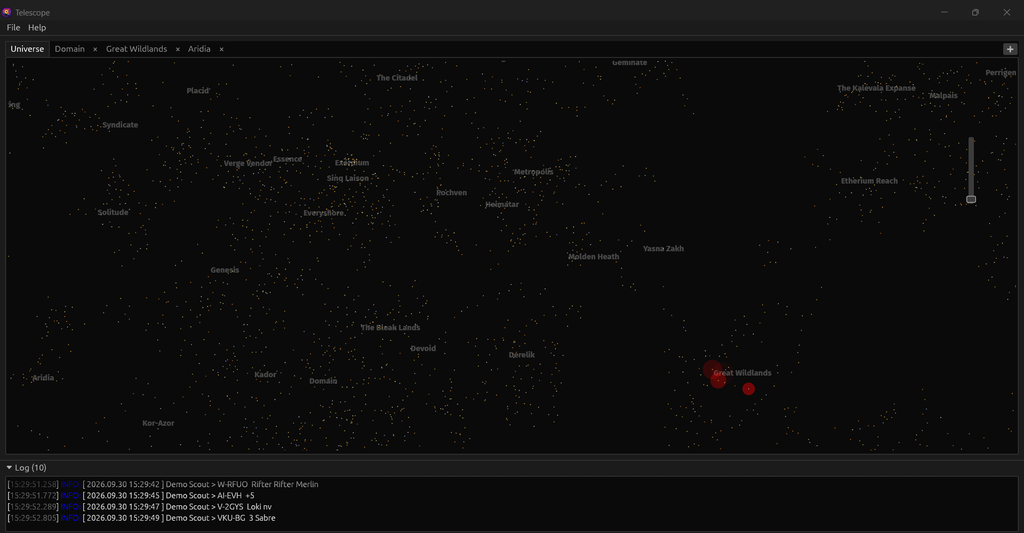Select the Domain region label on map
Viewport: 1024px width, 533px height.
click(323, 381)
